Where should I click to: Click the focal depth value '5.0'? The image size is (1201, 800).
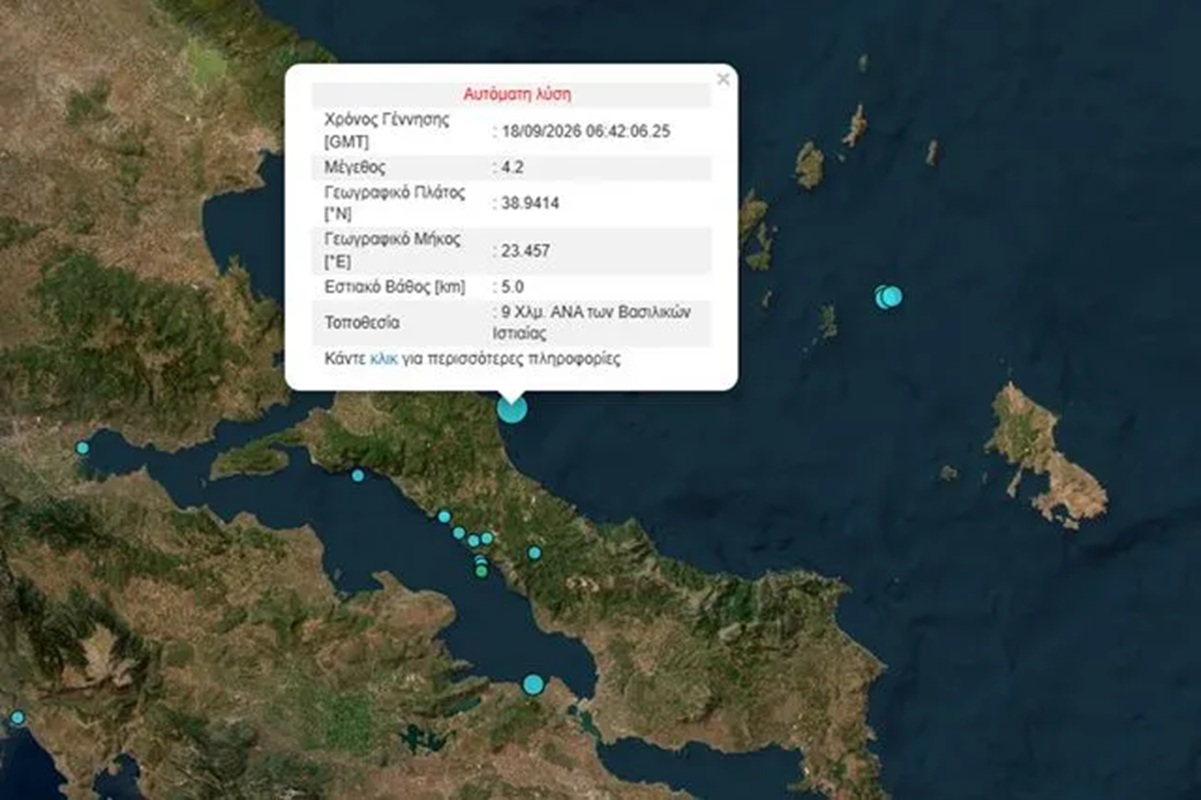(x=512, y=287)
